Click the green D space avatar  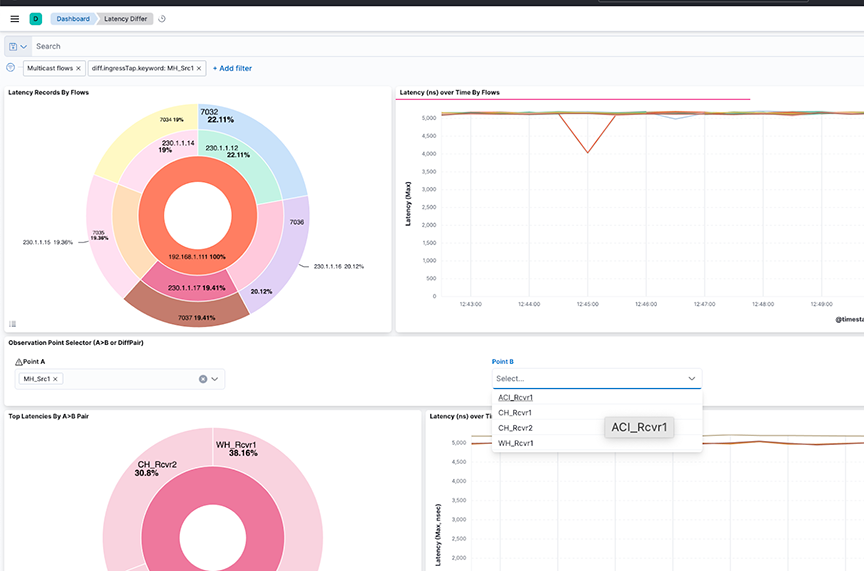36,19
